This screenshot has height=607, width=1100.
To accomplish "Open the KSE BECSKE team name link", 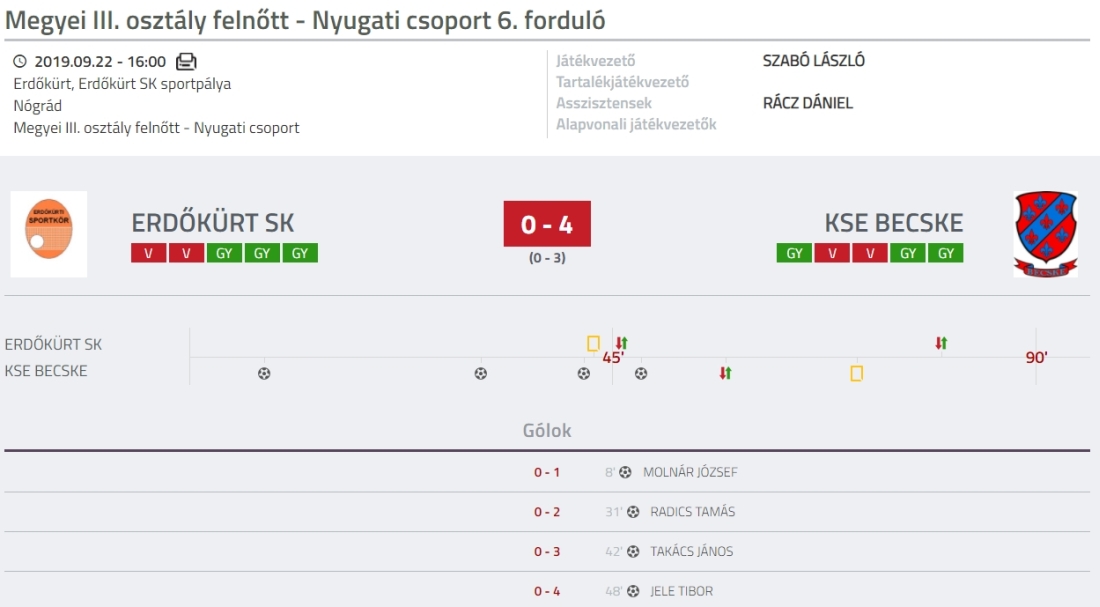I will tap(894, 222).
